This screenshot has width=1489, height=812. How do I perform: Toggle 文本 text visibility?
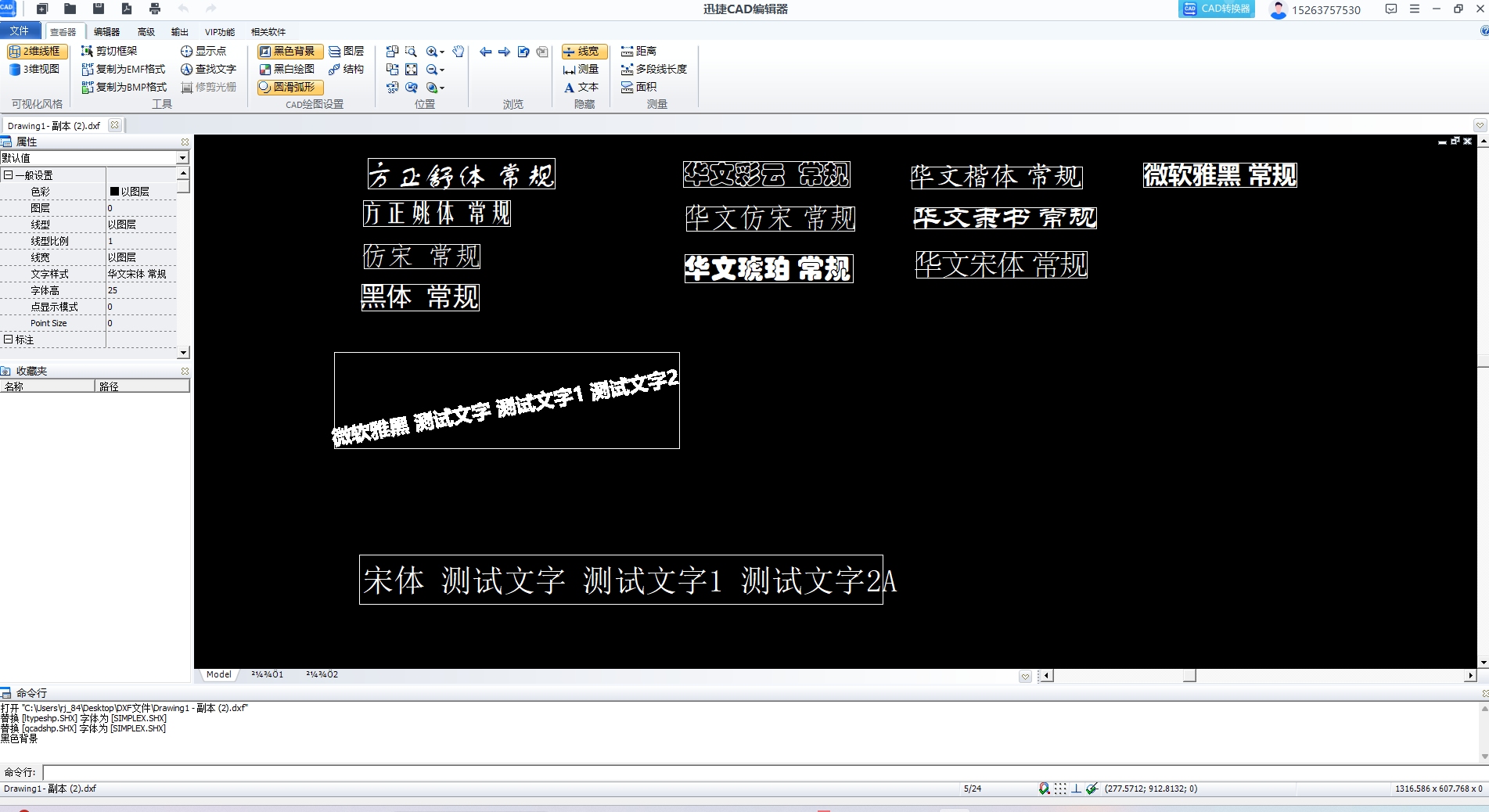point(581,87)
